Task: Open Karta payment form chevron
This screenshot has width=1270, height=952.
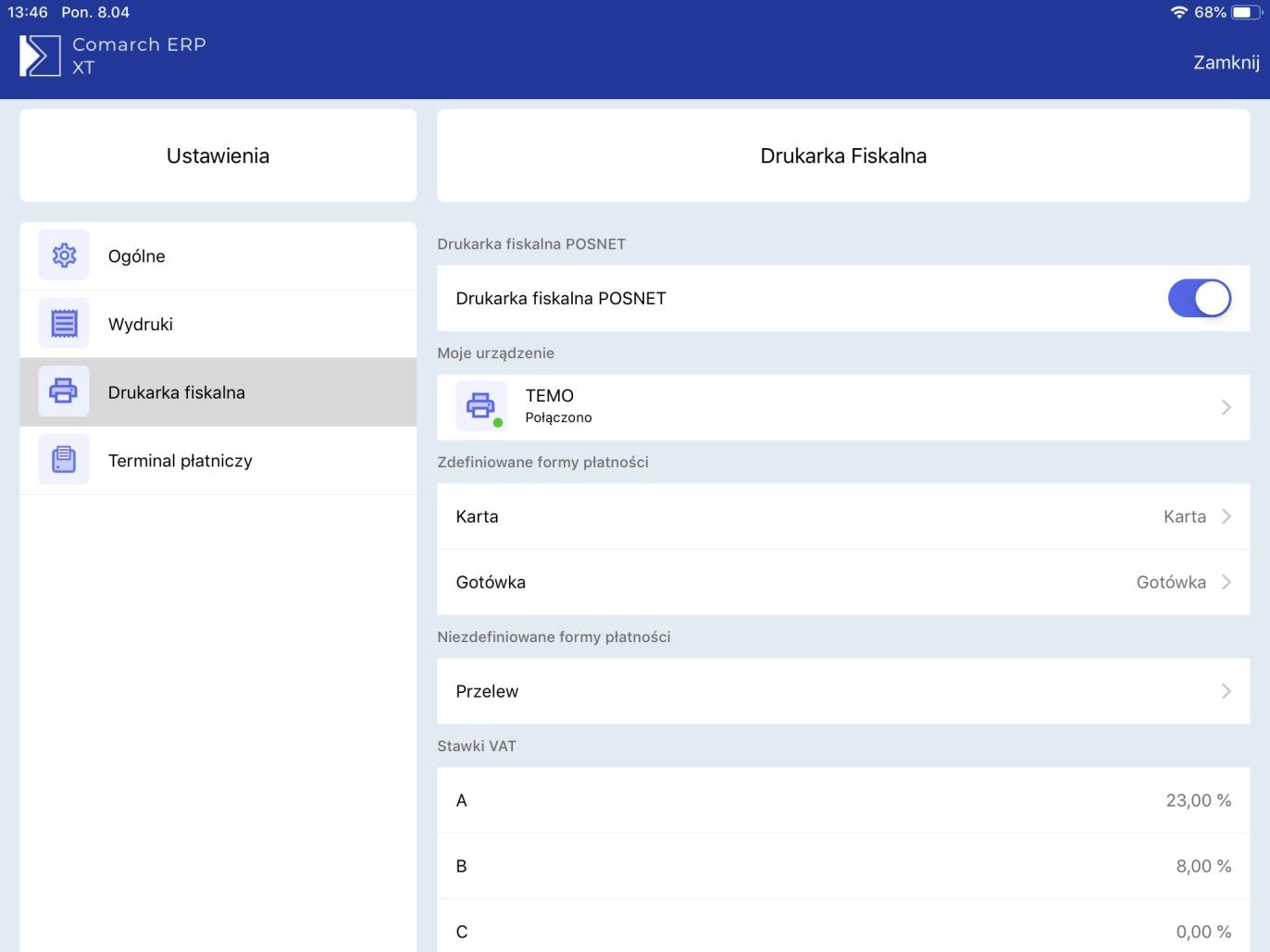Action: click(x=1226, y=516)
